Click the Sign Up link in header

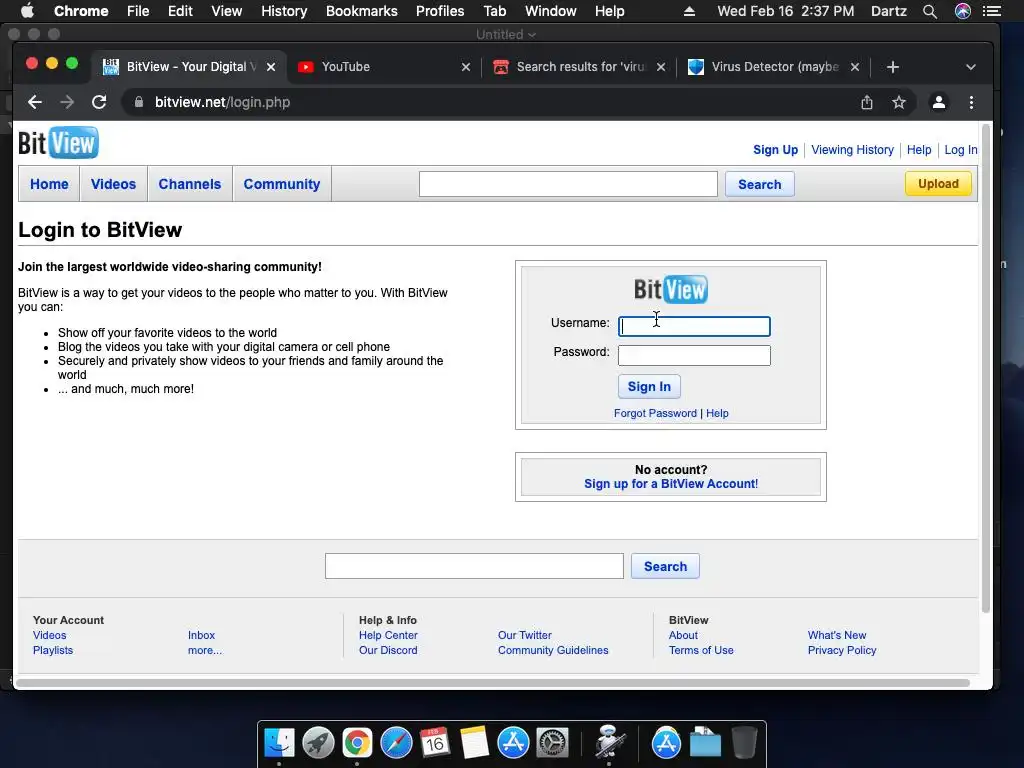pos(775,150)
